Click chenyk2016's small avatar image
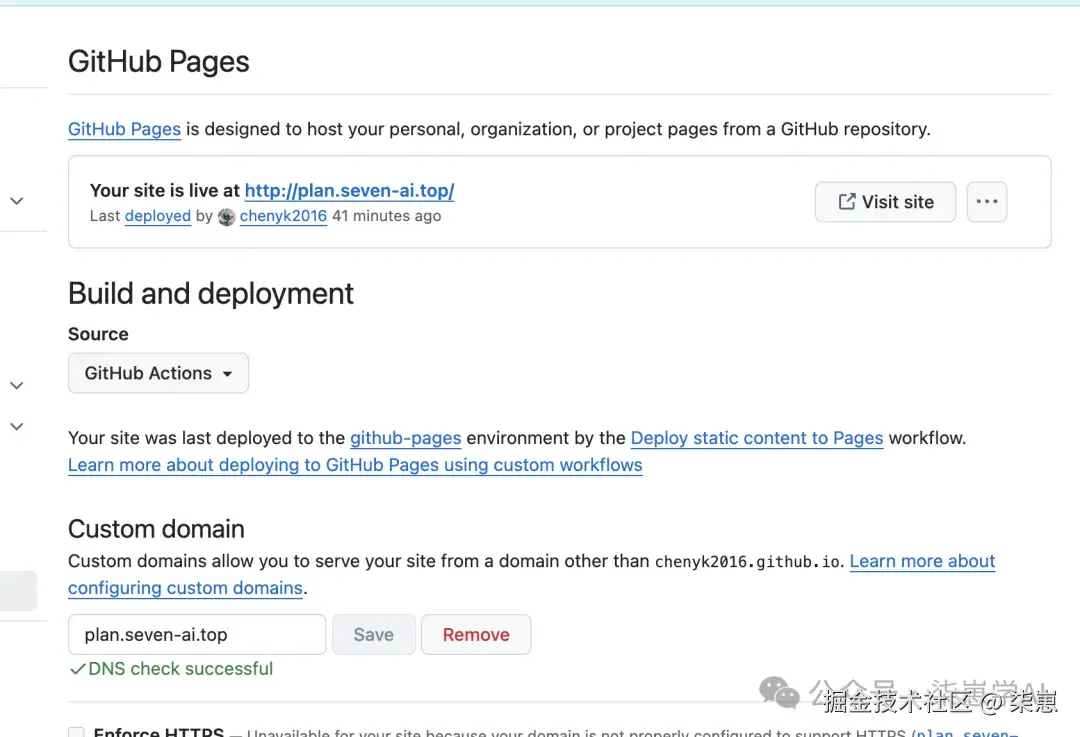The height and width of the screenshot is (737, 1080). coord(227,216)
